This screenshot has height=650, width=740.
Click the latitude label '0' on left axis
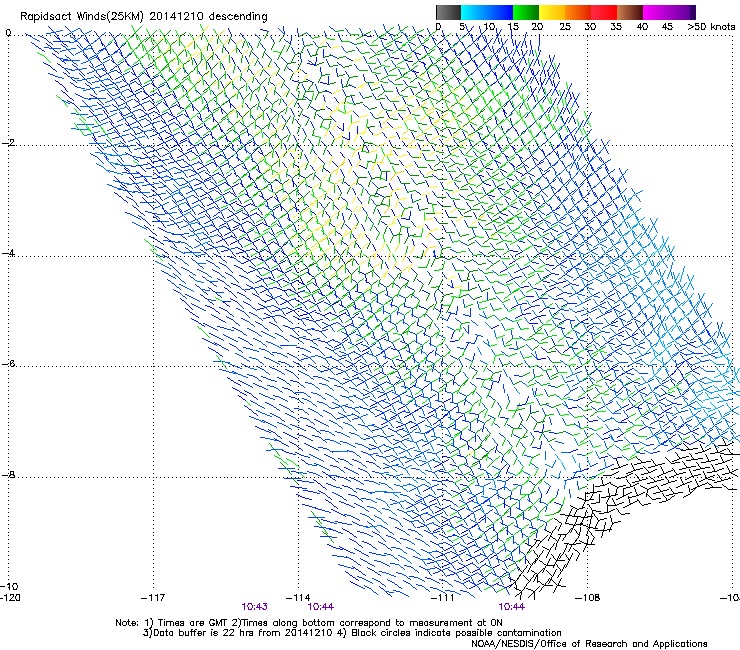pos(8,33)
